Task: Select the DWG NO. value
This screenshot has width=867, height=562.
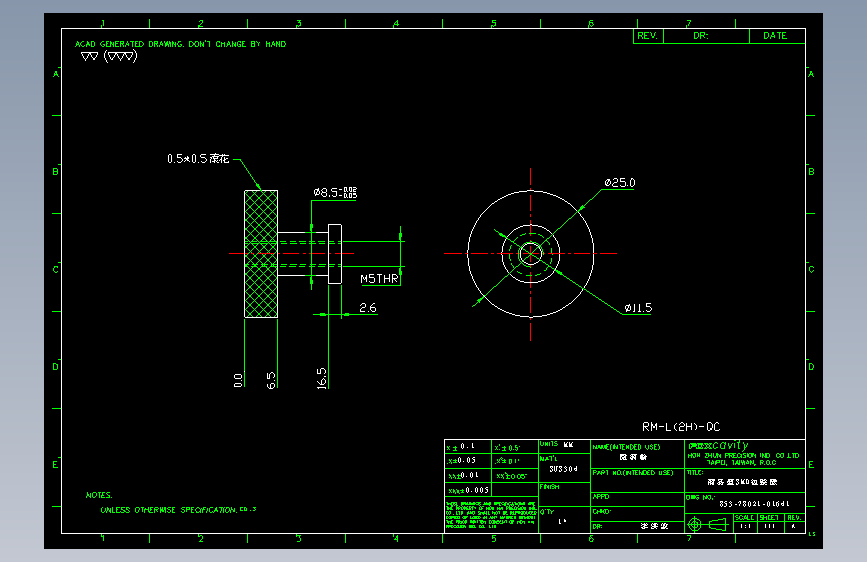Action: [754, 504]
